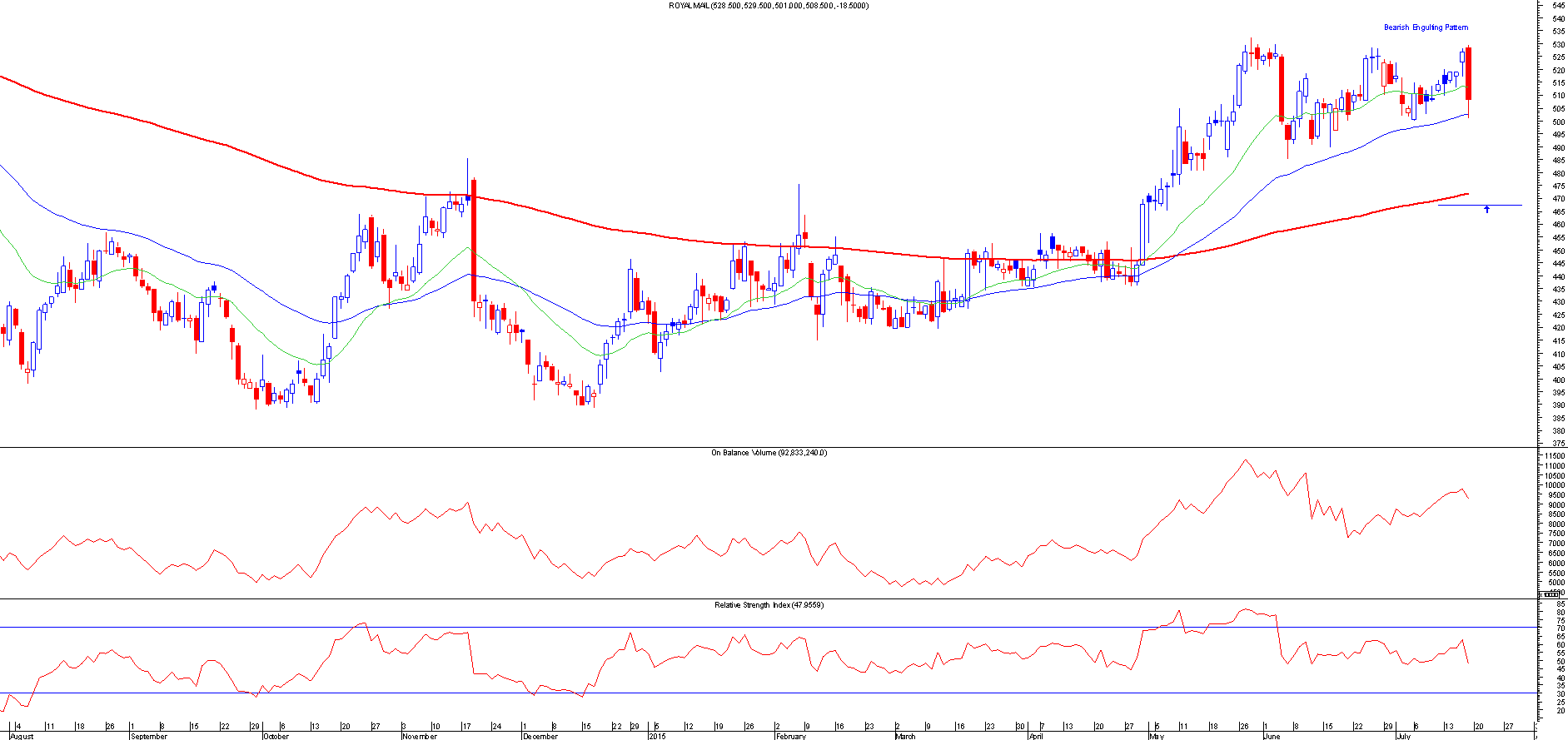Click the August label on date axis
Viewport: 1568px width, 740px height.
pyautogui.click(x=22, y=736)
